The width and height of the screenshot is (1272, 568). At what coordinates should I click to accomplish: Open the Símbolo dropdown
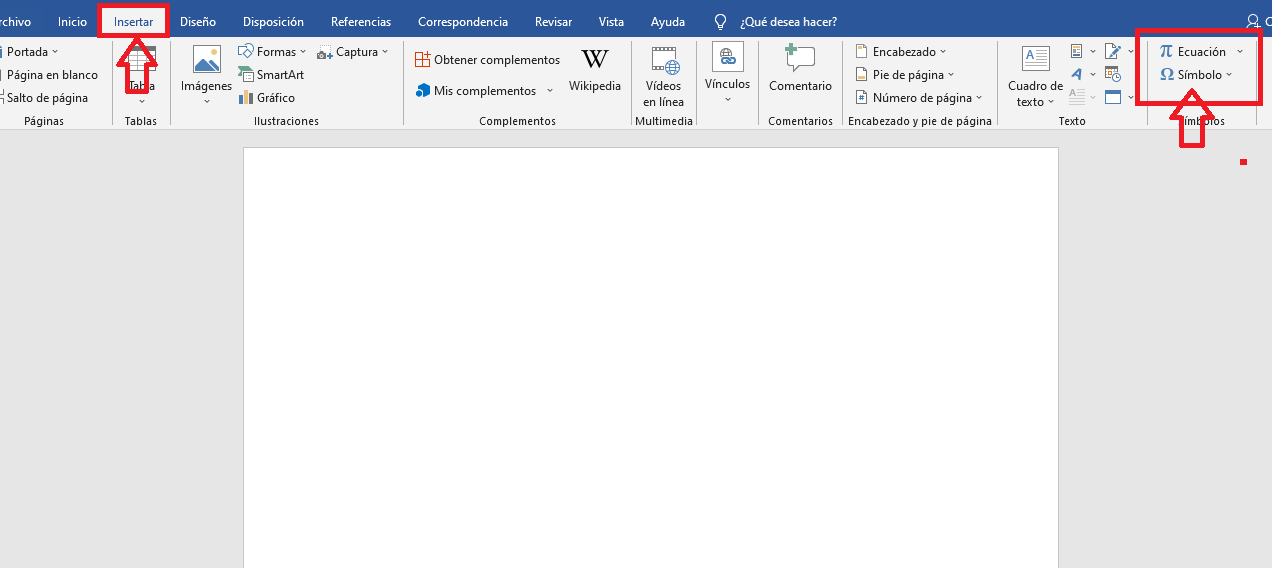click(x=1195, y=75)
